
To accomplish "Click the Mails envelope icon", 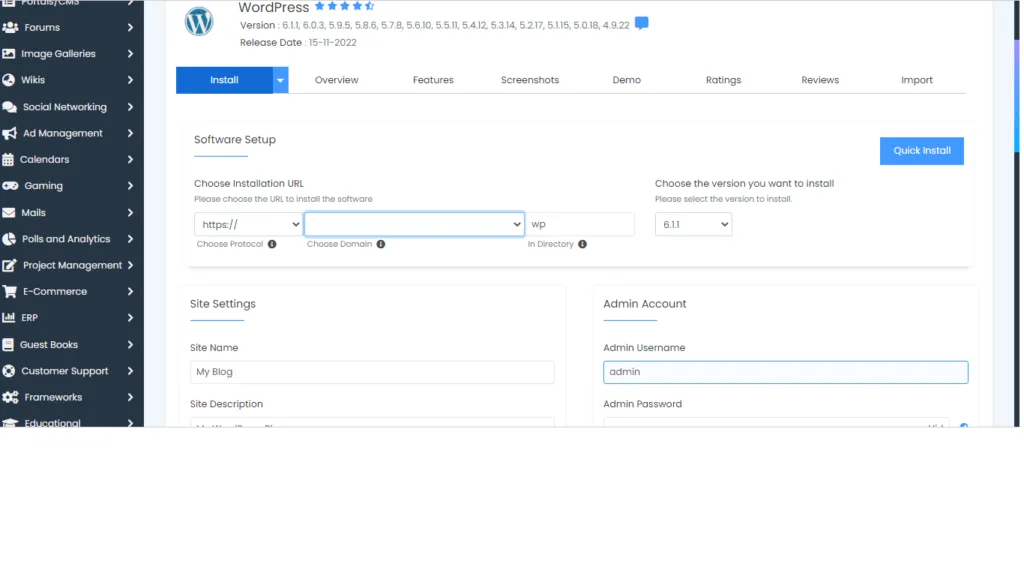I will (x=8, y=213).
